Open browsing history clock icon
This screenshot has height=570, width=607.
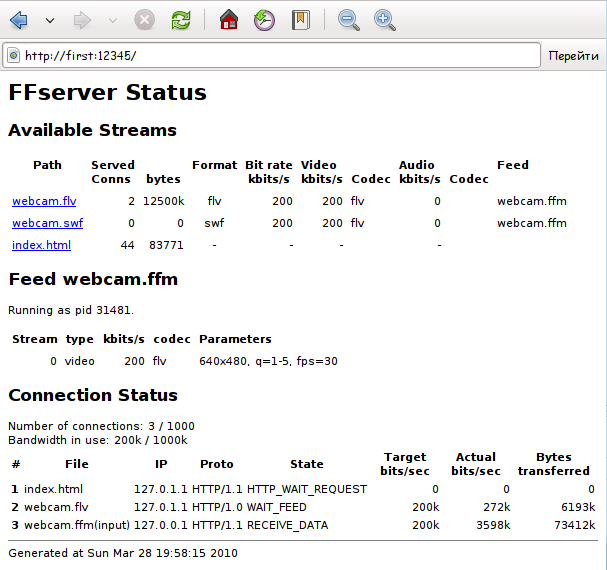click(264, 20)
